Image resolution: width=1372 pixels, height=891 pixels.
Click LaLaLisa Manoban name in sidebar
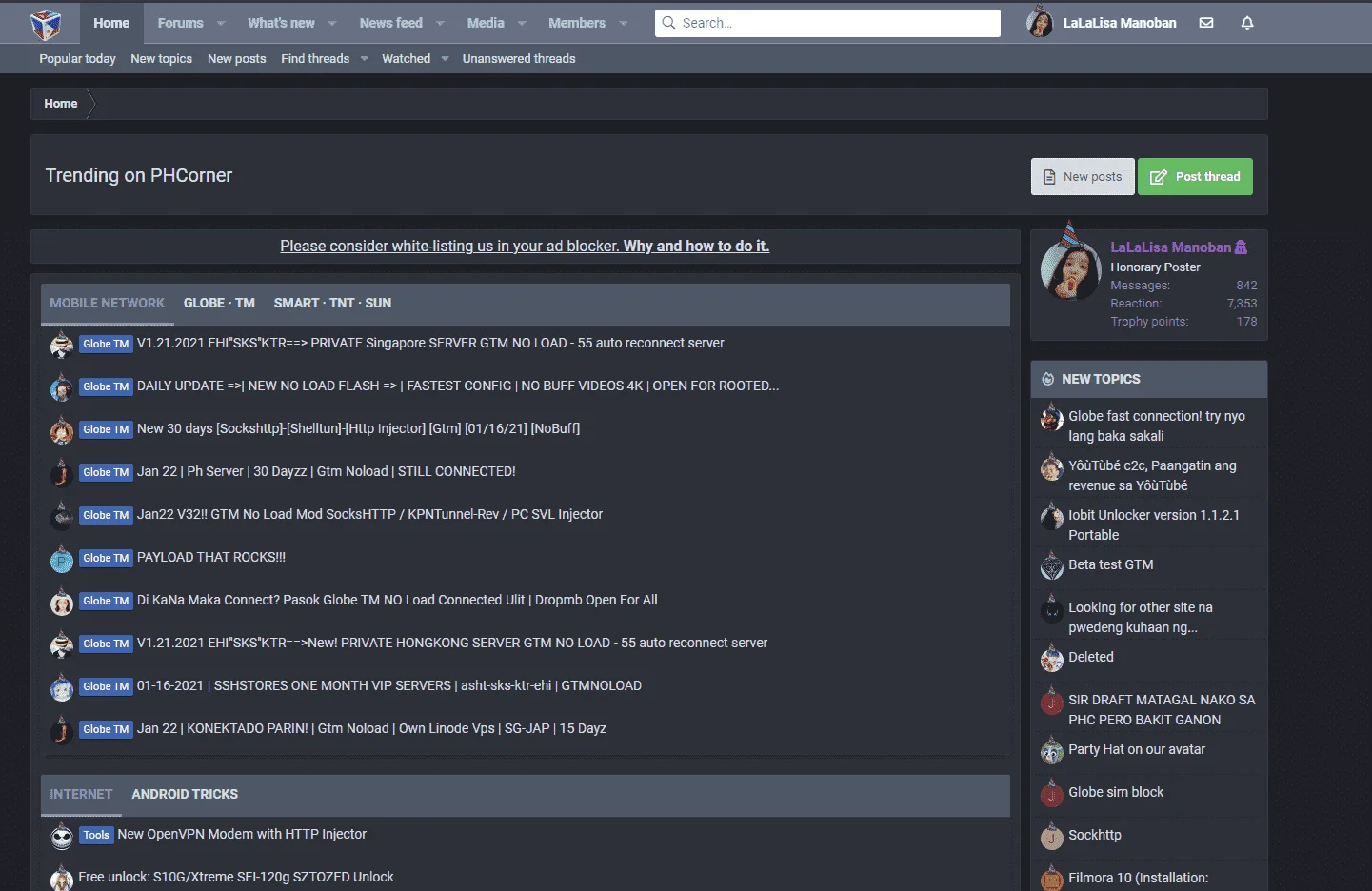[1170, 247]
